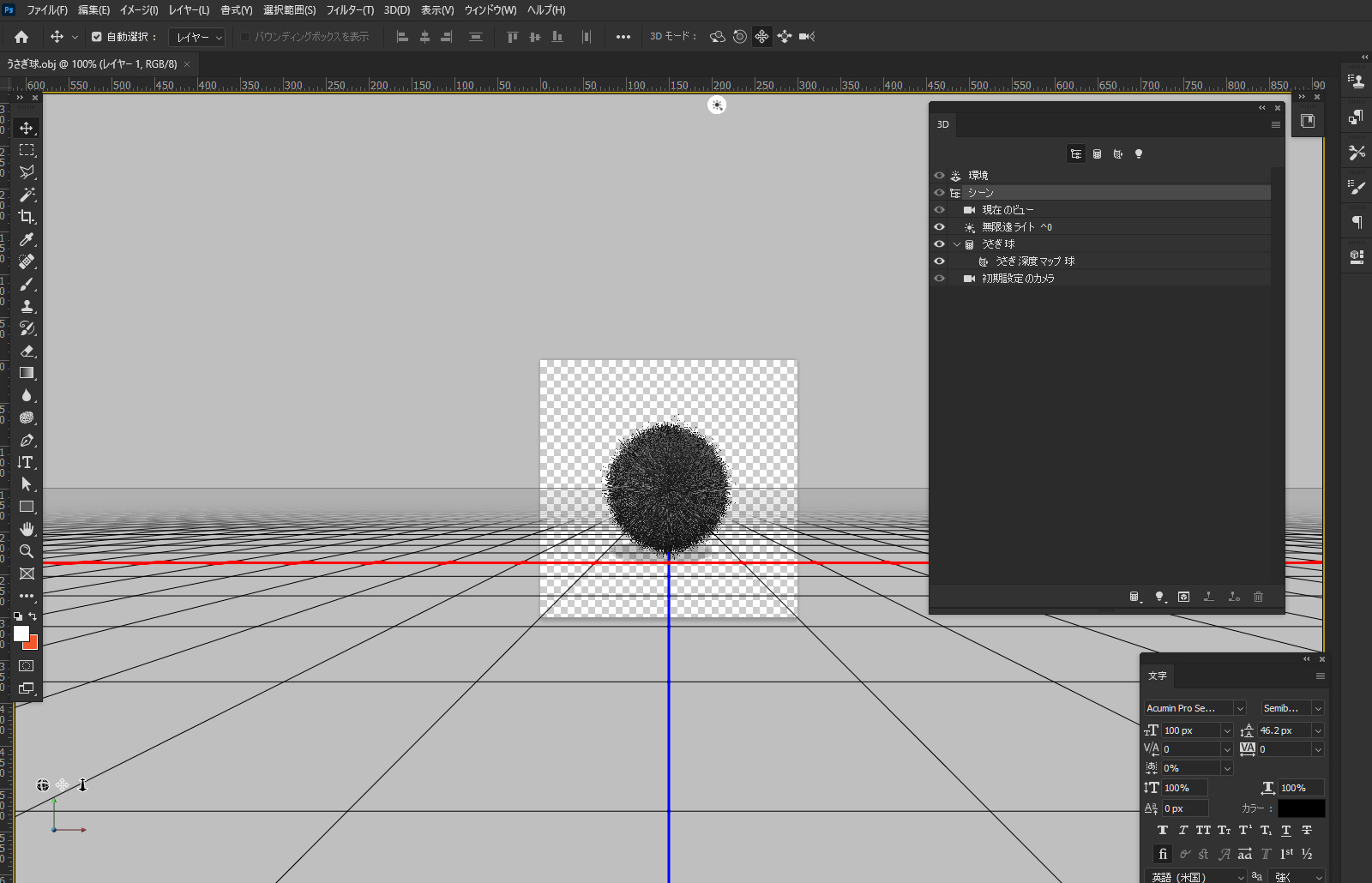
Task: Select the Brush tool
Action: pyautogui.click(x=27, y=284)
